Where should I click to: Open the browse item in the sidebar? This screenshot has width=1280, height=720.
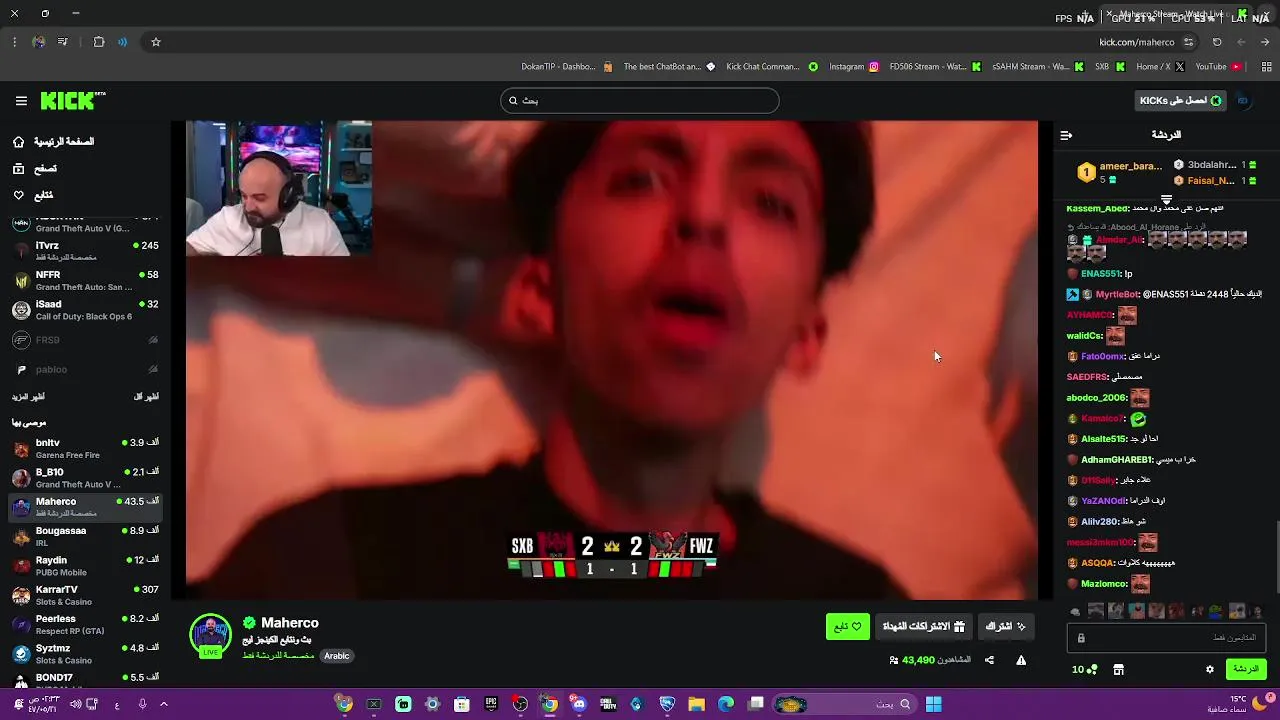click(x=35, y=169)
